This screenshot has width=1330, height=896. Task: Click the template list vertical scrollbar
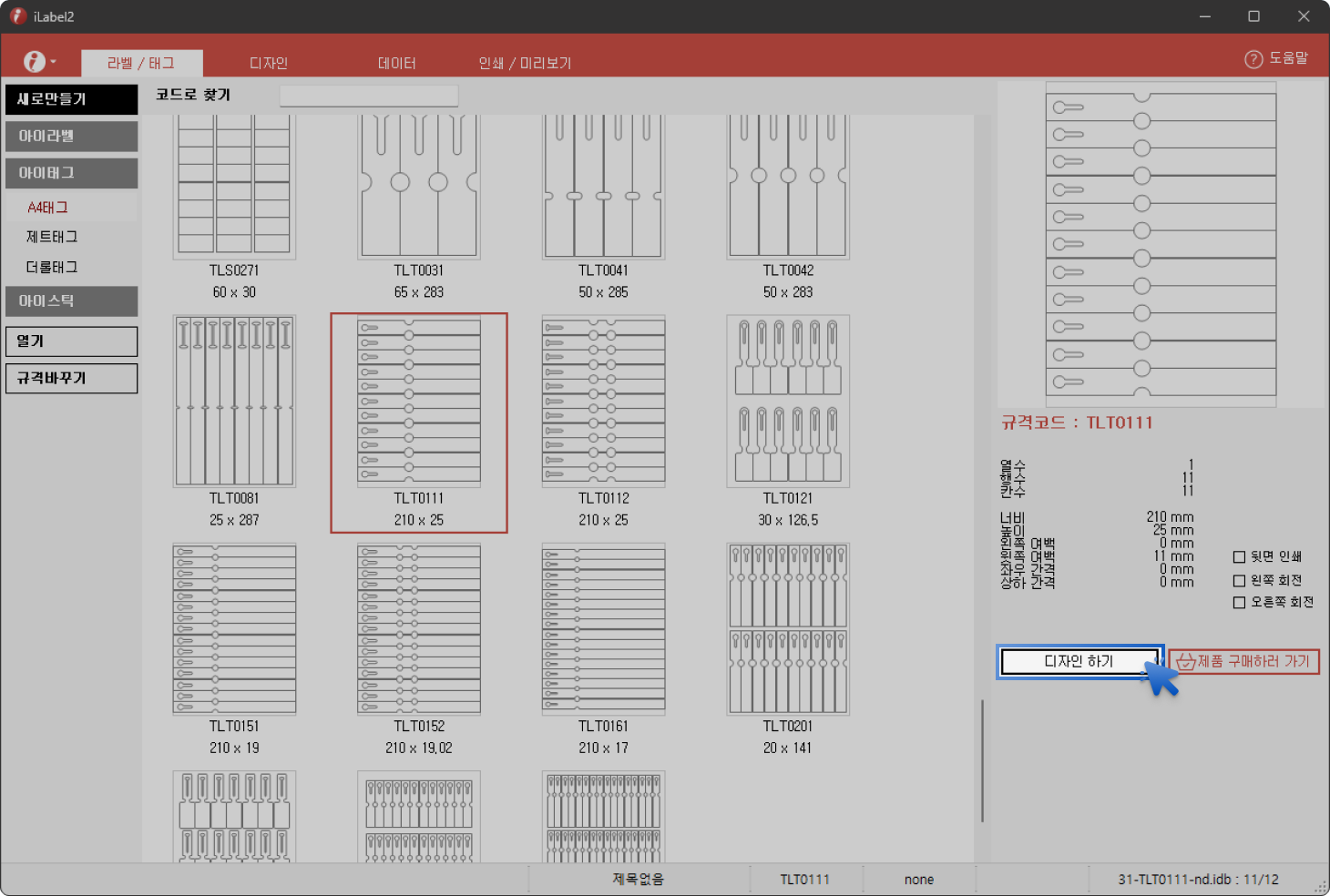tap(982, 761)
